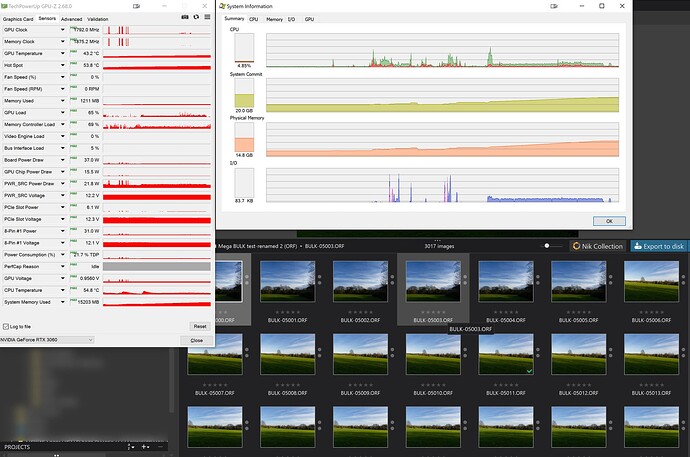
Task: Select the Memory tab in System Information
Action: pos(273,19)
